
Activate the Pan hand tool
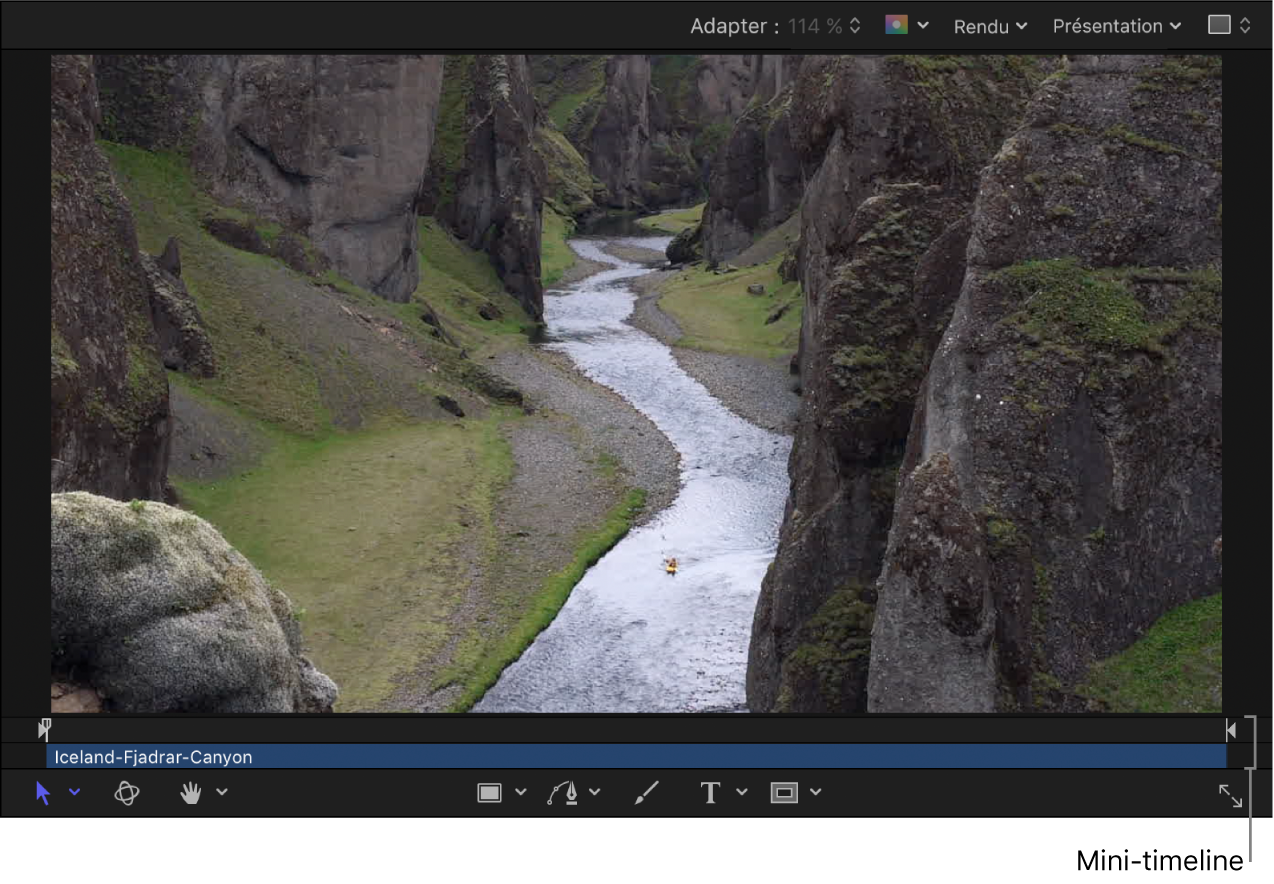coord(190,793)
